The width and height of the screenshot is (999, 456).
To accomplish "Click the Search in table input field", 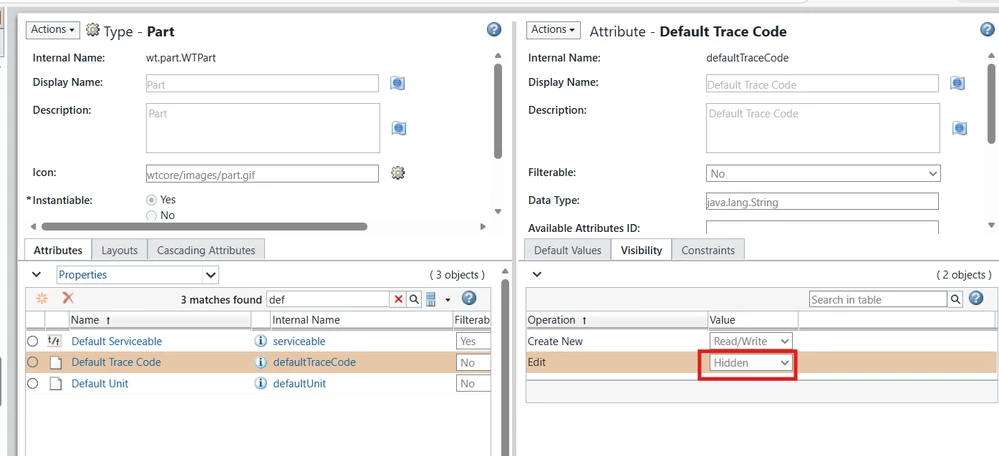I will [878, 299].
